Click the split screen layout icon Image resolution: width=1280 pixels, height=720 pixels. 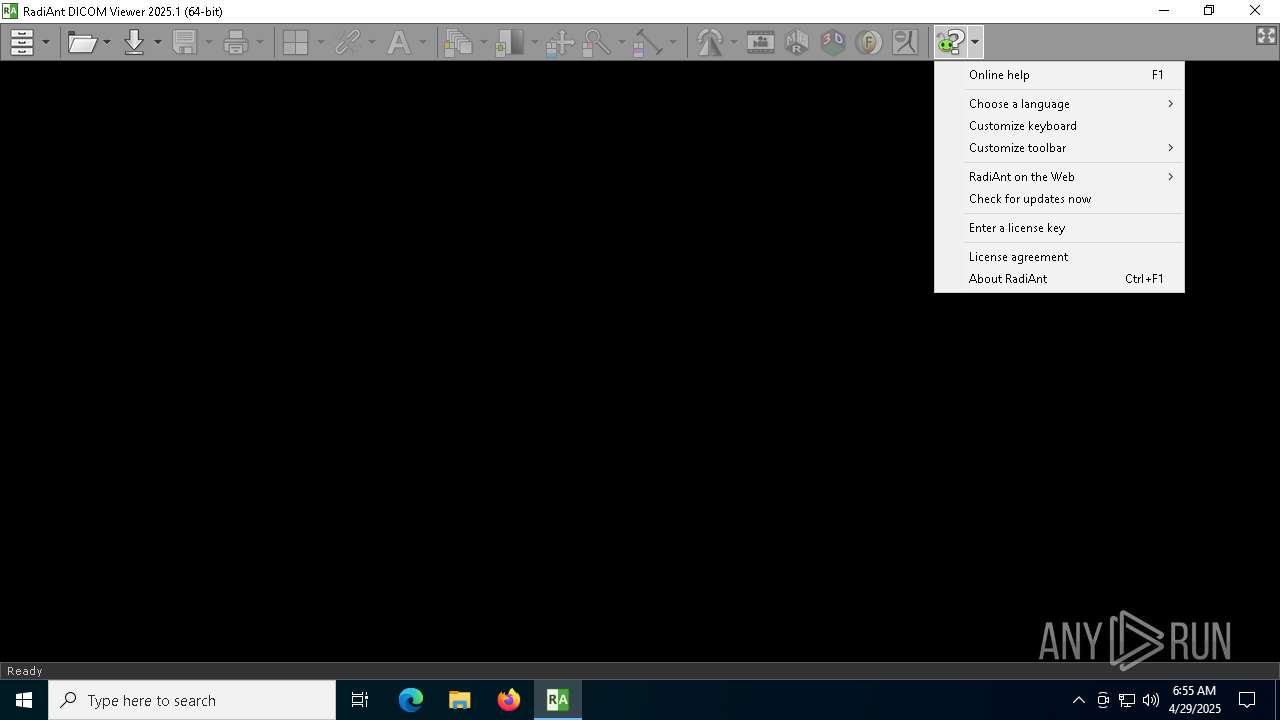coord(295,42)
